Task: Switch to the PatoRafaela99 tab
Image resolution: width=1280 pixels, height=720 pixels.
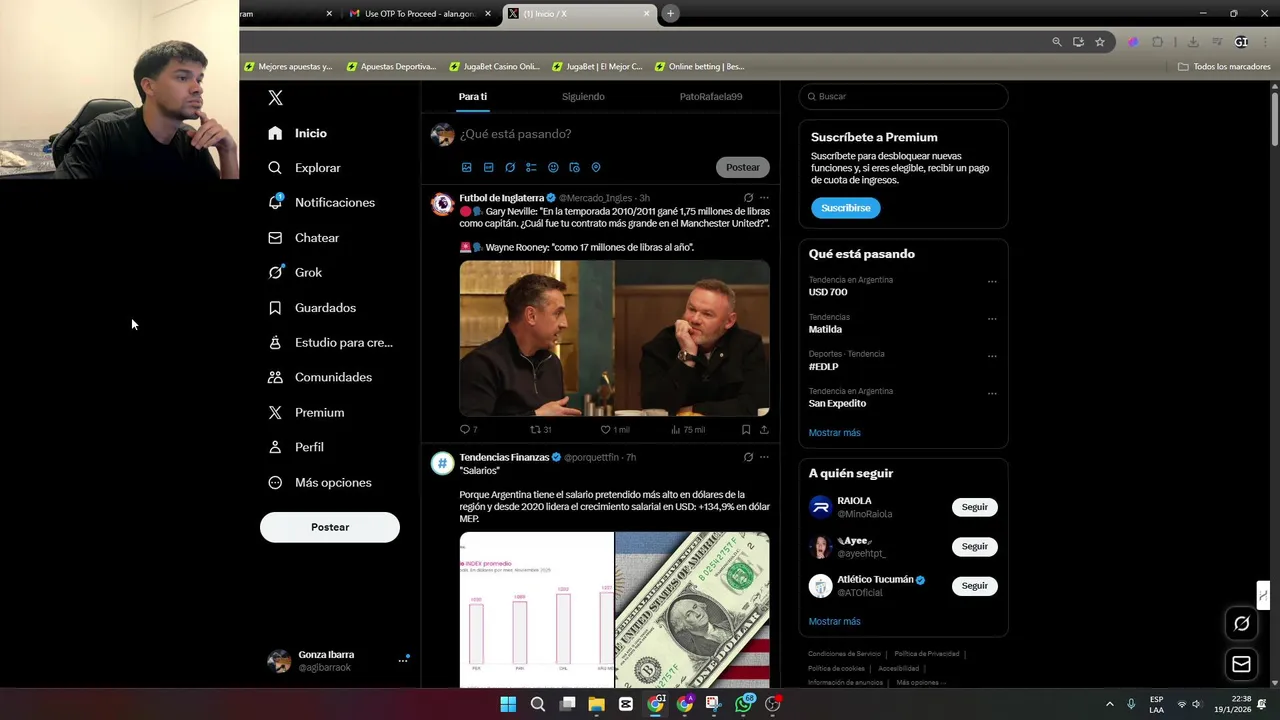Action: (711, 97)
